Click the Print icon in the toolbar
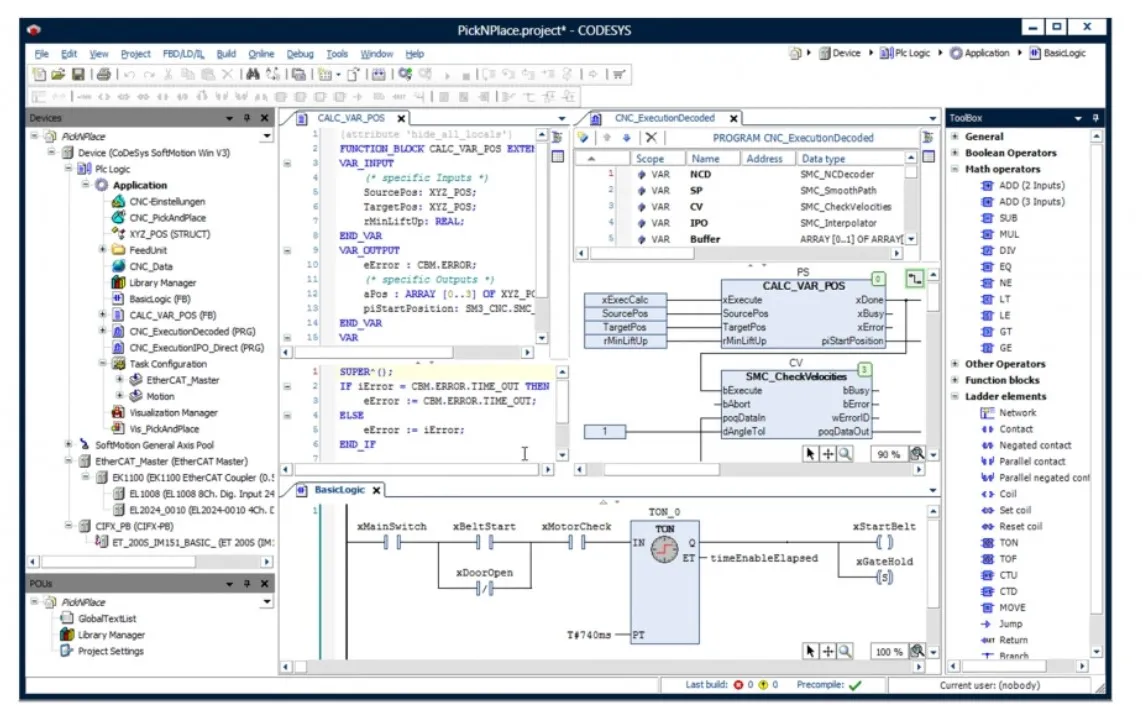Viewport: 1142px width, 717px height. point(103,74)
